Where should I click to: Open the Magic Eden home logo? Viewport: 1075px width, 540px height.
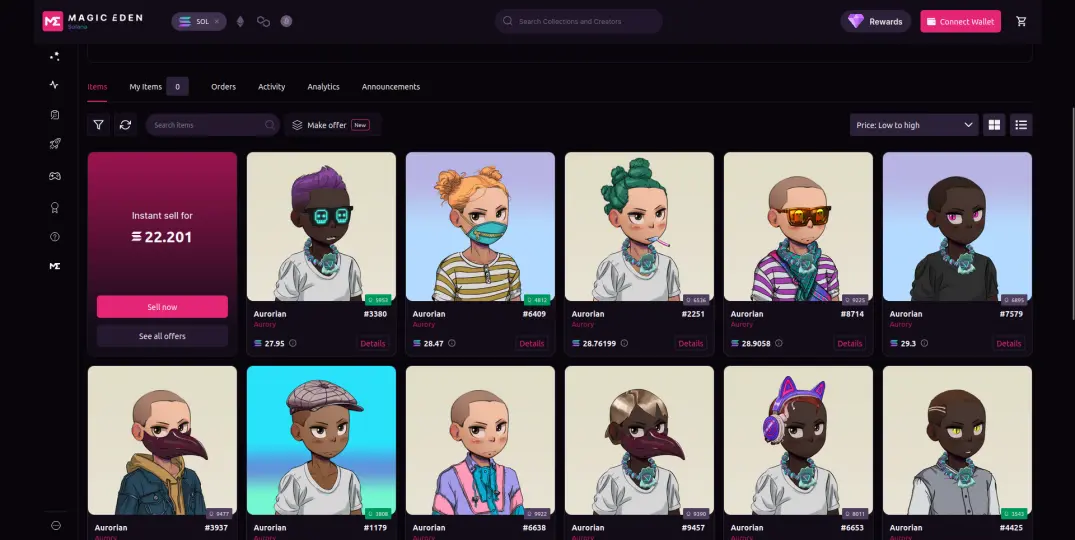[x=93, y=21]
